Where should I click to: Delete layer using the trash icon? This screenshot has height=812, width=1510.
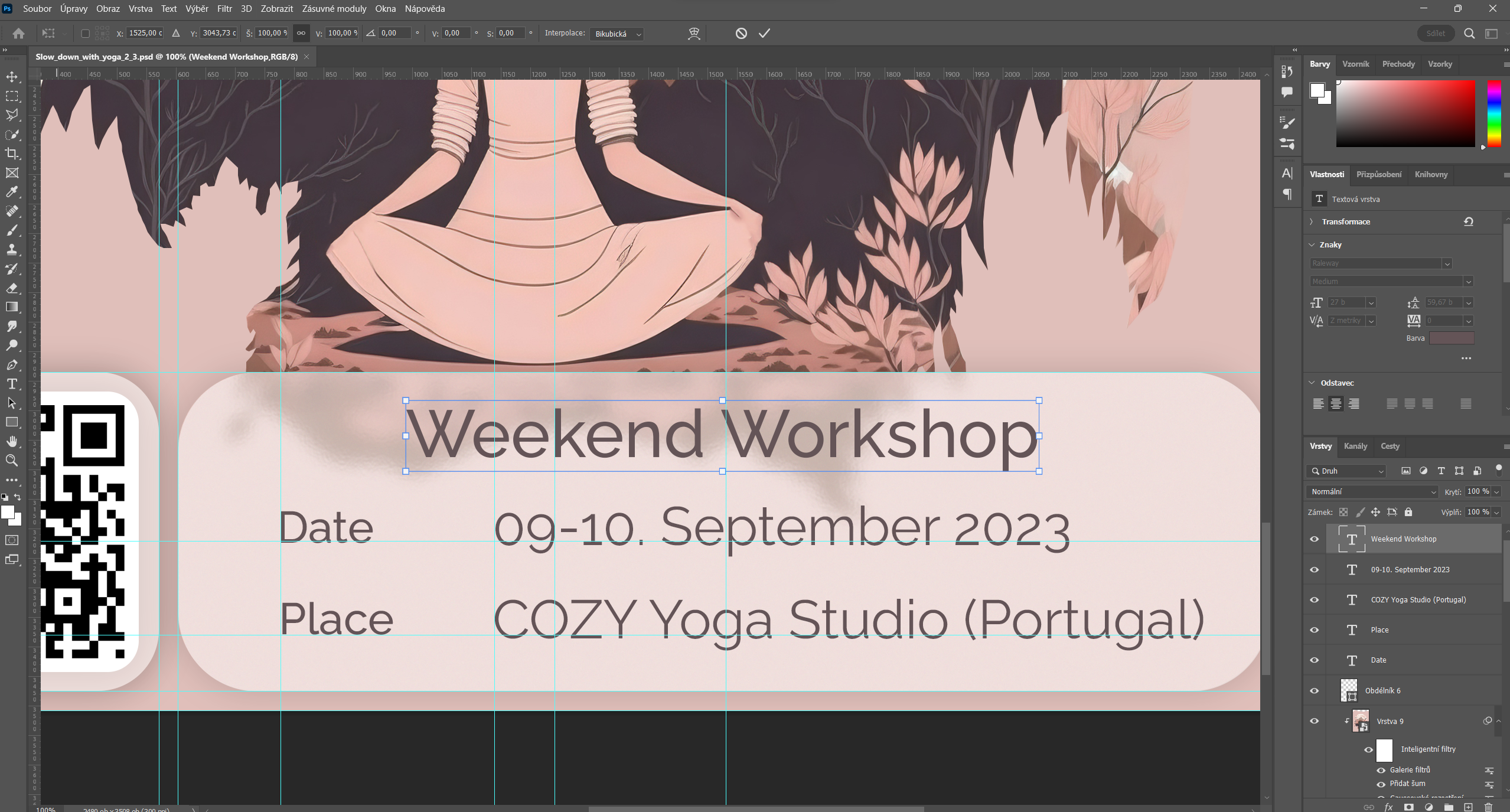tap(1488, 807)
